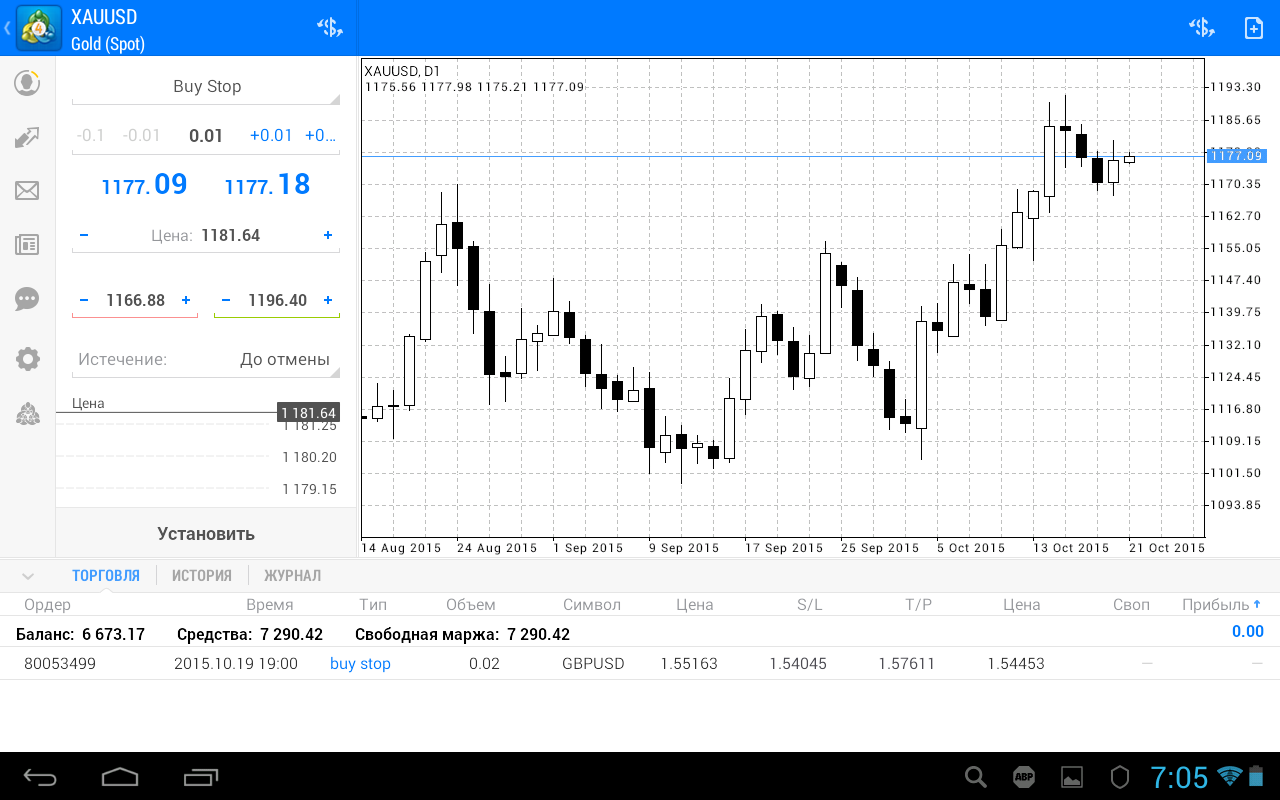
Task: Tap the S/L value 1.54045 cell
Action: tap(798, 664)
